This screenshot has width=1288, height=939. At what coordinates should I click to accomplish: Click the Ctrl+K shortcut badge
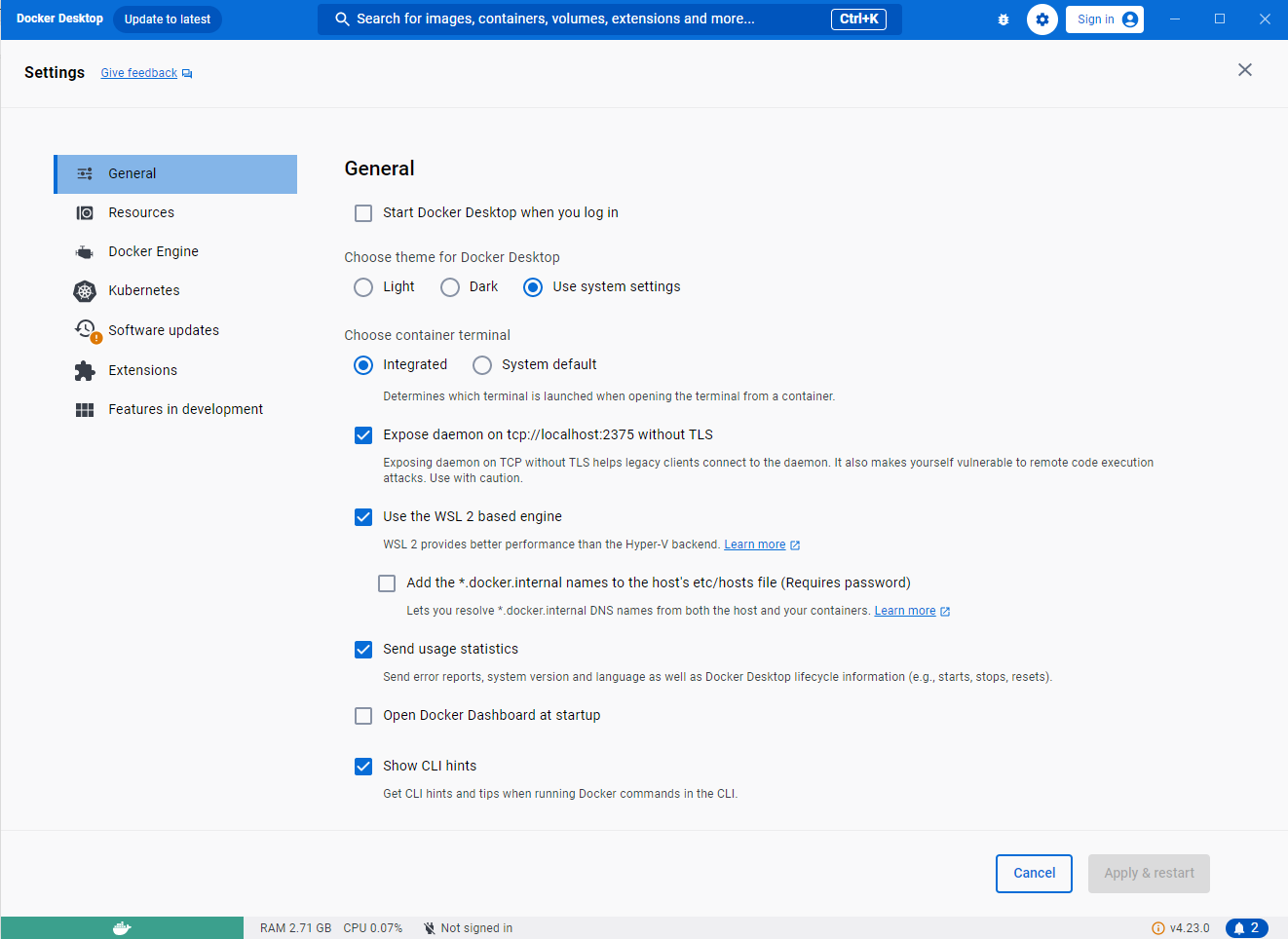click(858, 19)
